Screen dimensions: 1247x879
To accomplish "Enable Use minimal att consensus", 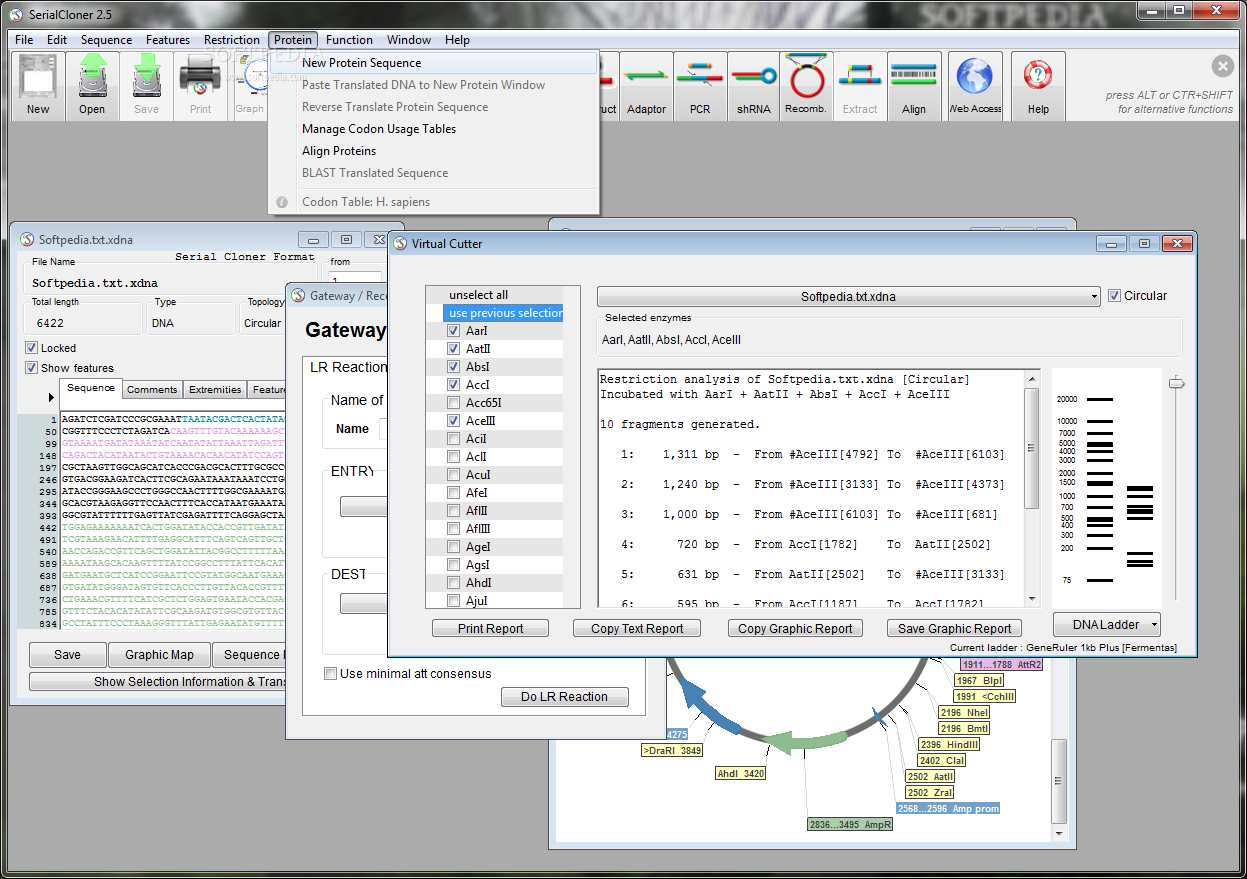I will [330, 674].
